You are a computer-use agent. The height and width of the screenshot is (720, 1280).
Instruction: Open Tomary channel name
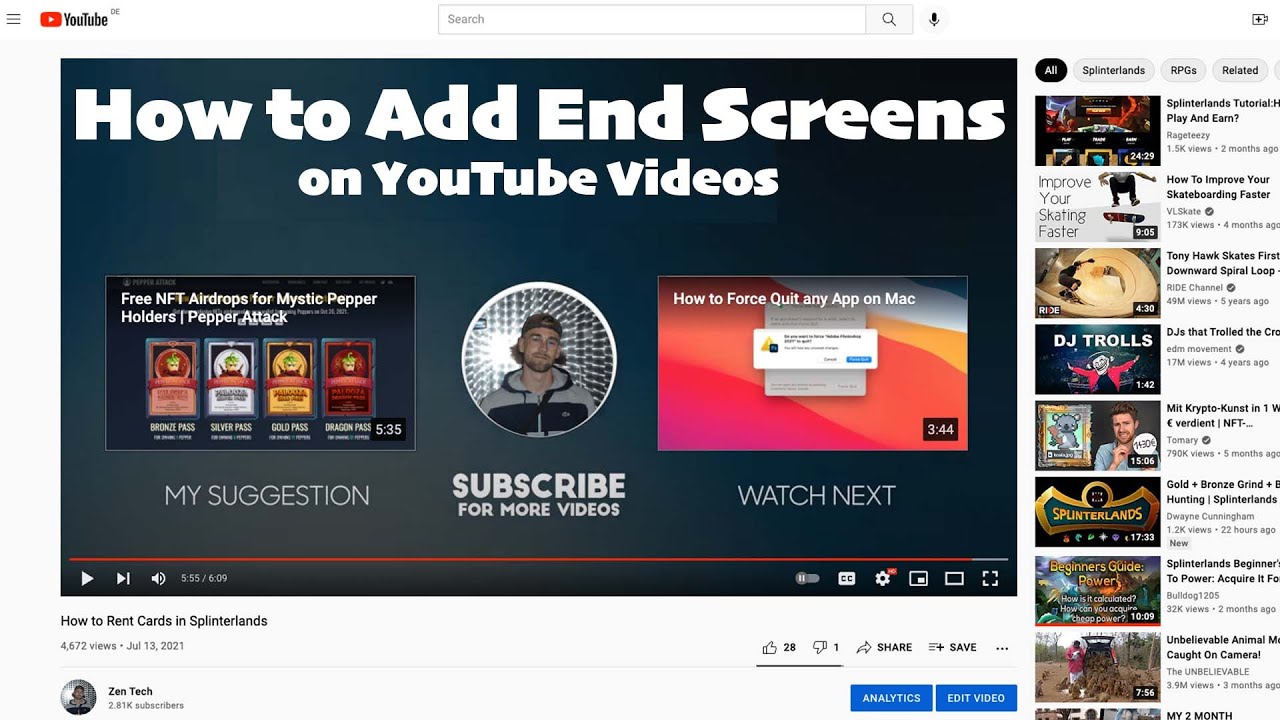(1183, 440)
